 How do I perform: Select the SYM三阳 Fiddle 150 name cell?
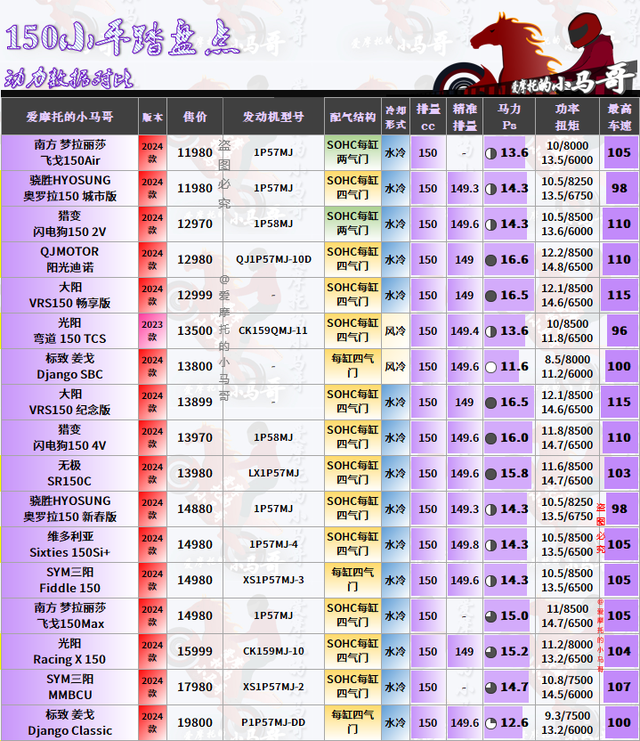click(x=70, y=580)
